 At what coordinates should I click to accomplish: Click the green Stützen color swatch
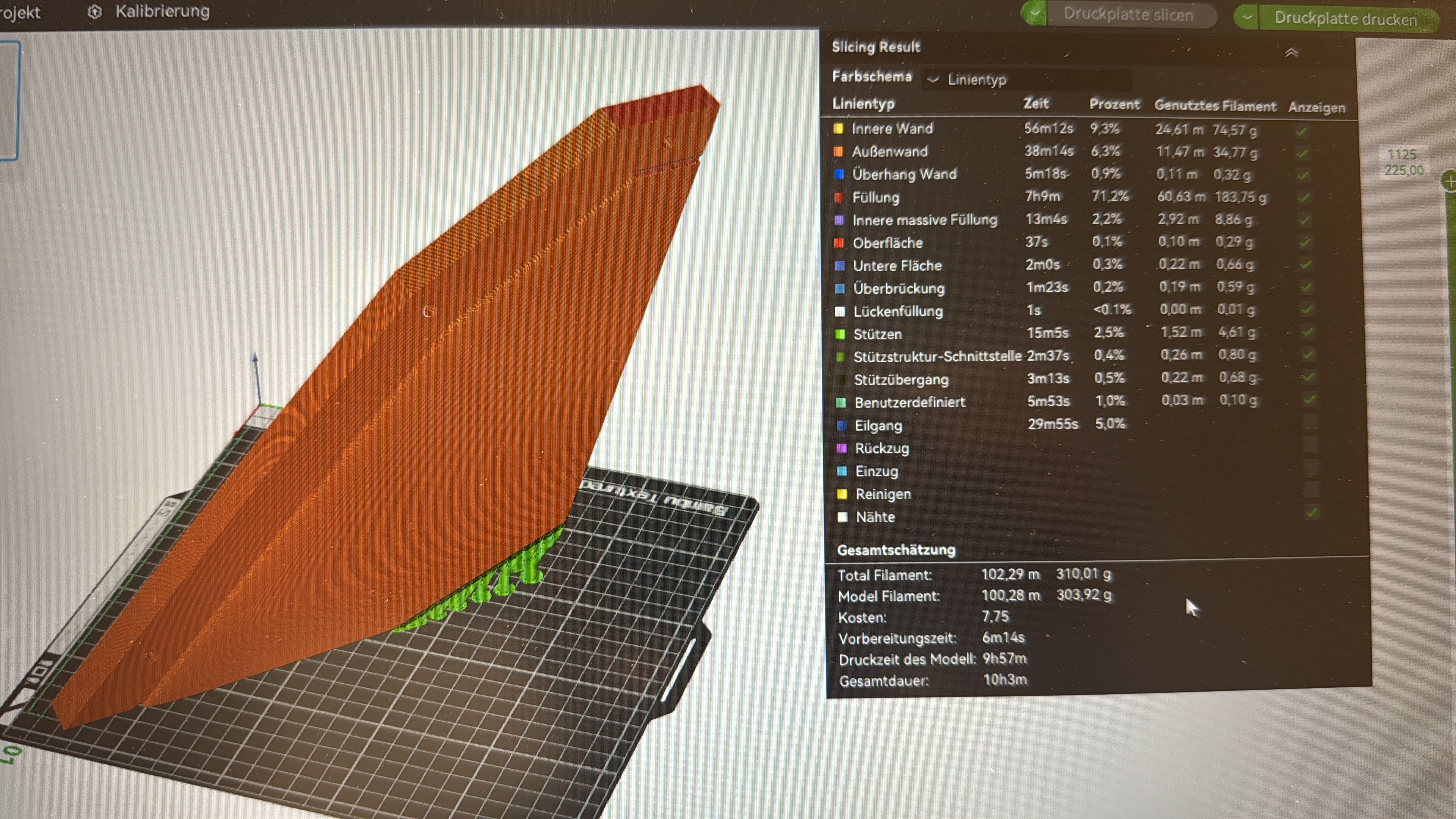pyautogui.click(x=840, y=334)
